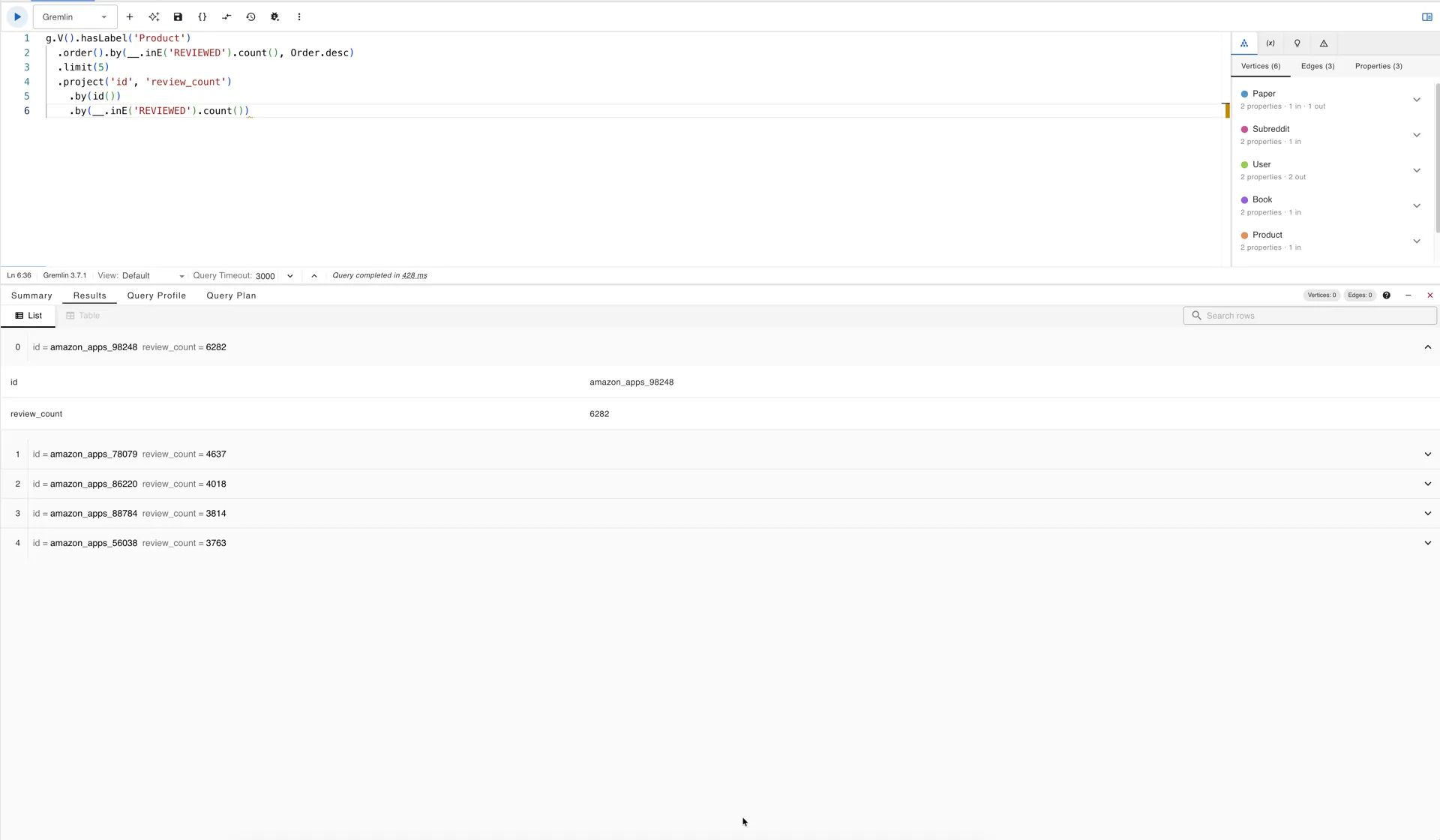Click the Vertices: 0 badge
Viewport: 1440px width, 840px height.
[x=1321, y=295]
